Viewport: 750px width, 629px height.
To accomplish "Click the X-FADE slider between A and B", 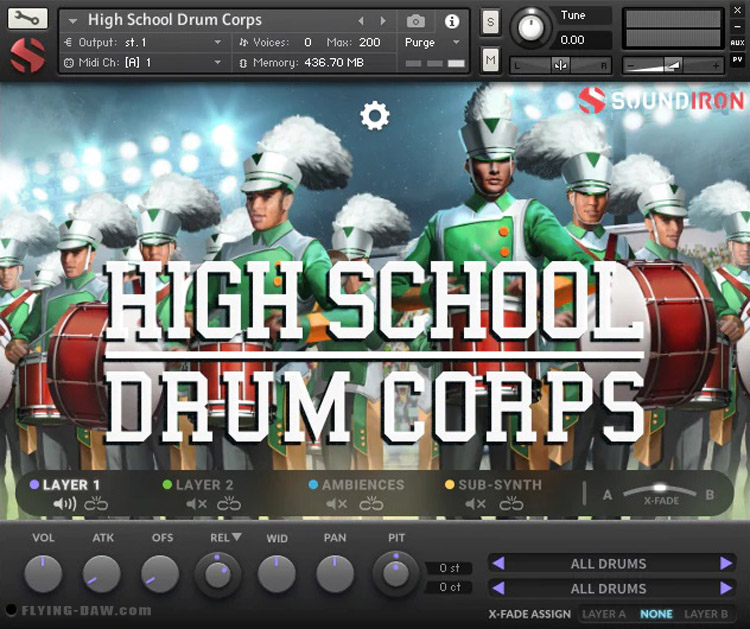I will point(660,491).
